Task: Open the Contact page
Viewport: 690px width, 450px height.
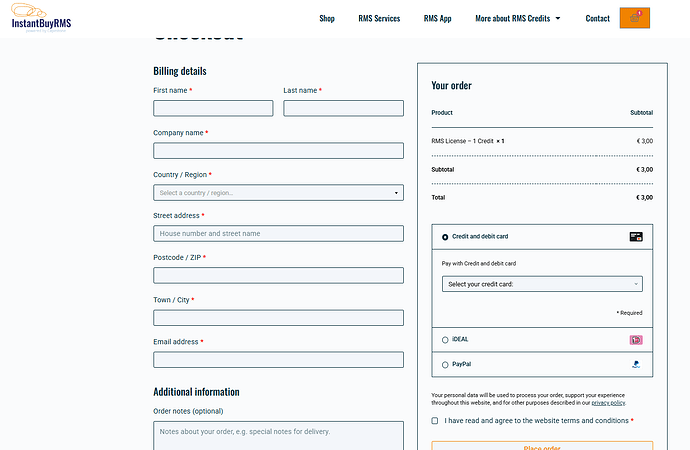Action: click(x=597, y=18)
